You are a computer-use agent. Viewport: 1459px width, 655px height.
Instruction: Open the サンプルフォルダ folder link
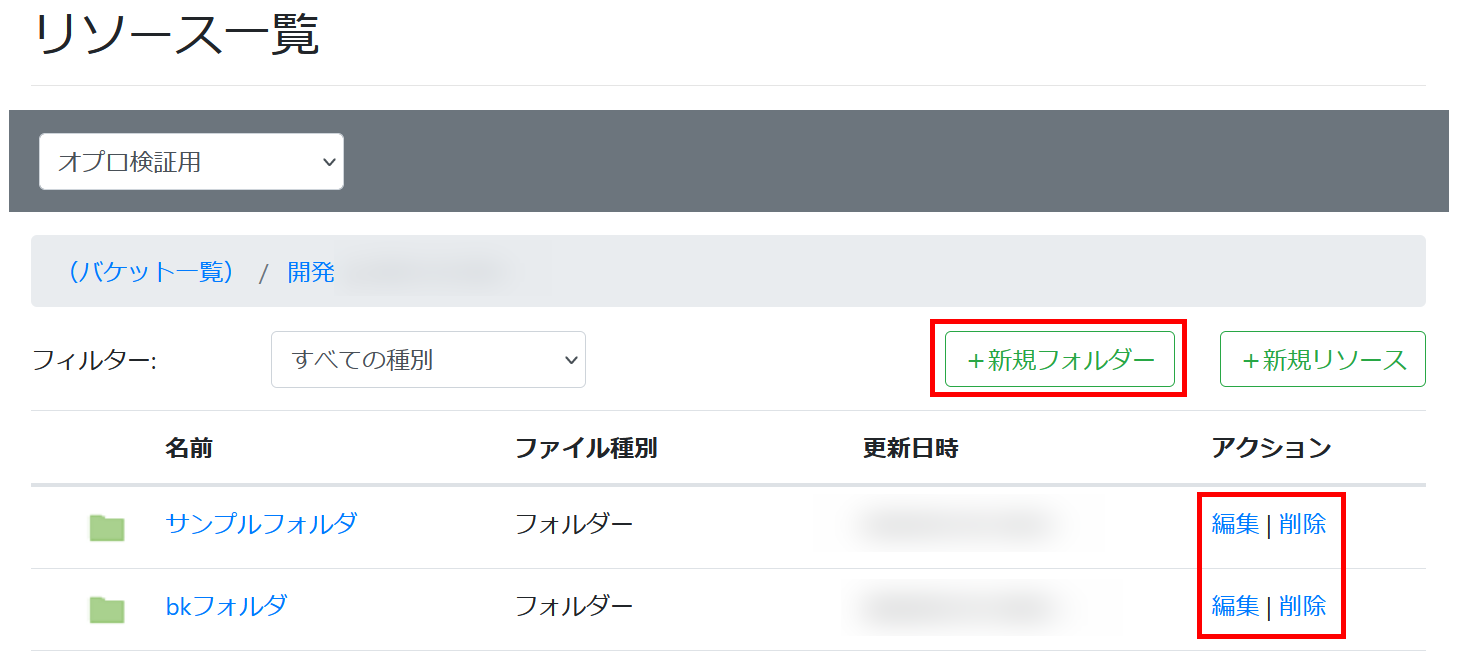pyautogui.click(x=261, y=523)
